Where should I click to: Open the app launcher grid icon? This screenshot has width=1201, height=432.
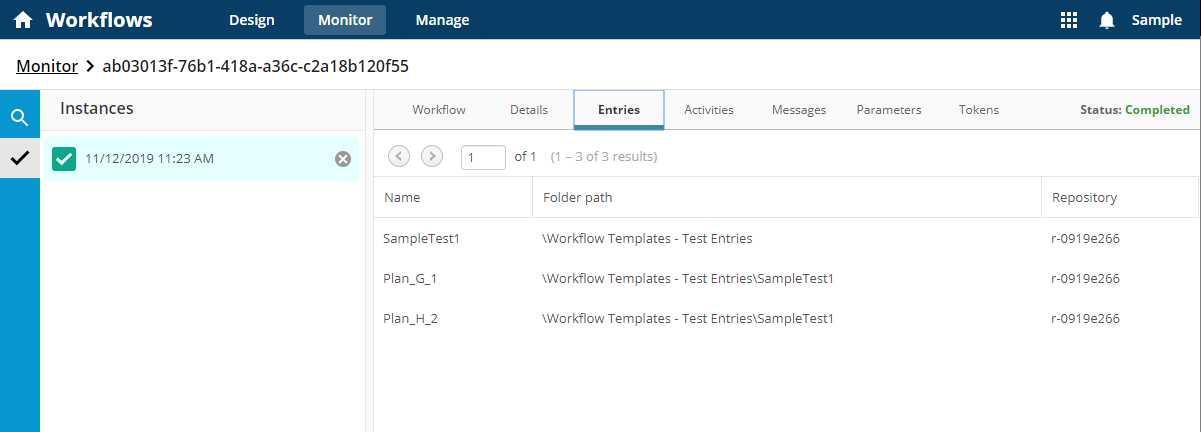click(x=1069, y=20)
